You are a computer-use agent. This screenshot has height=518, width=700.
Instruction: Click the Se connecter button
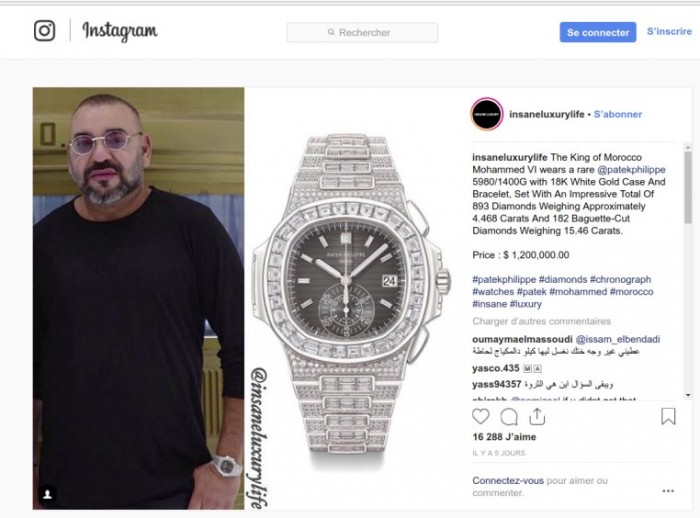coord(598,32)
